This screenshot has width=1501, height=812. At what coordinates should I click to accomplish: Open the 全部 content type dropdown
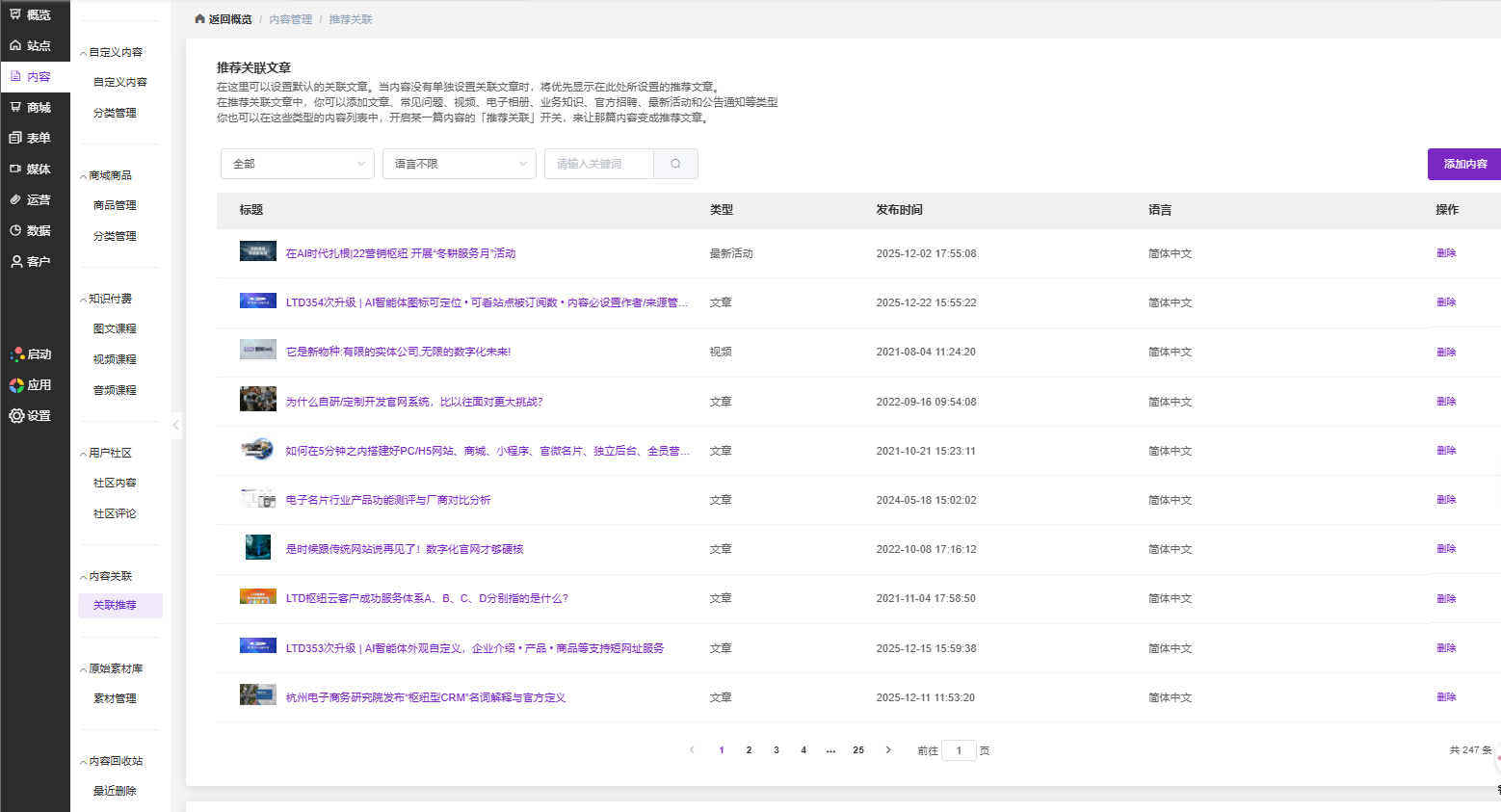[x=297, y=164]
